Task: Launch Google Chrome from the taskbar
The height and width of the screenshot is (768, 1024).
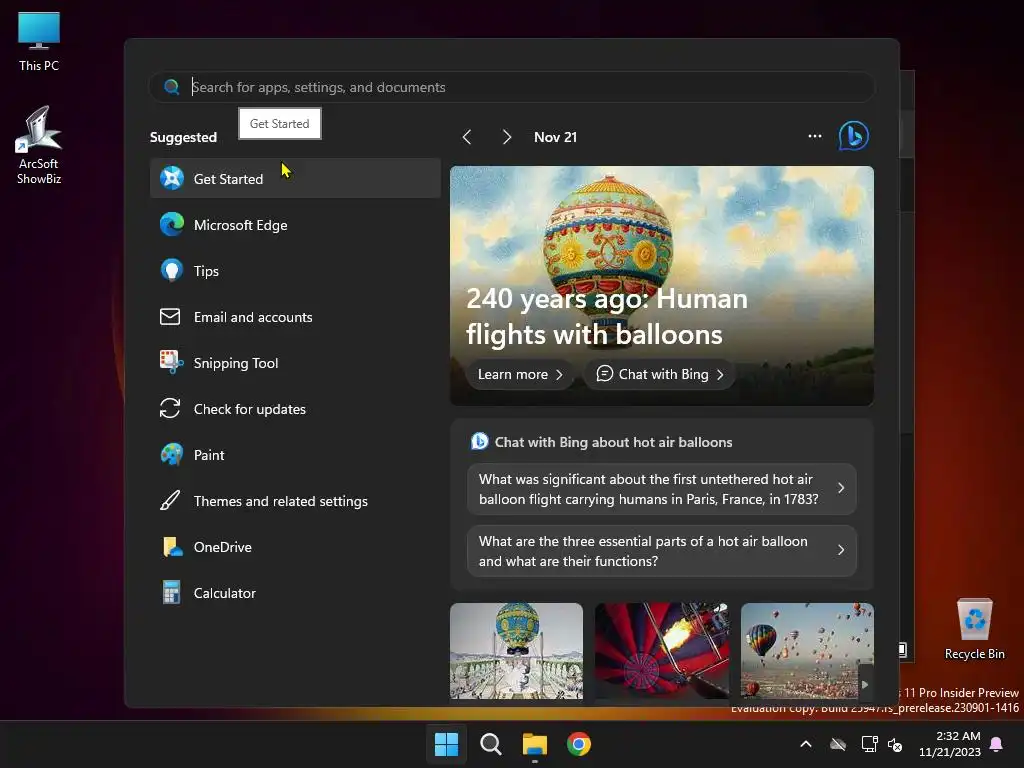Action: pos(579,744)
